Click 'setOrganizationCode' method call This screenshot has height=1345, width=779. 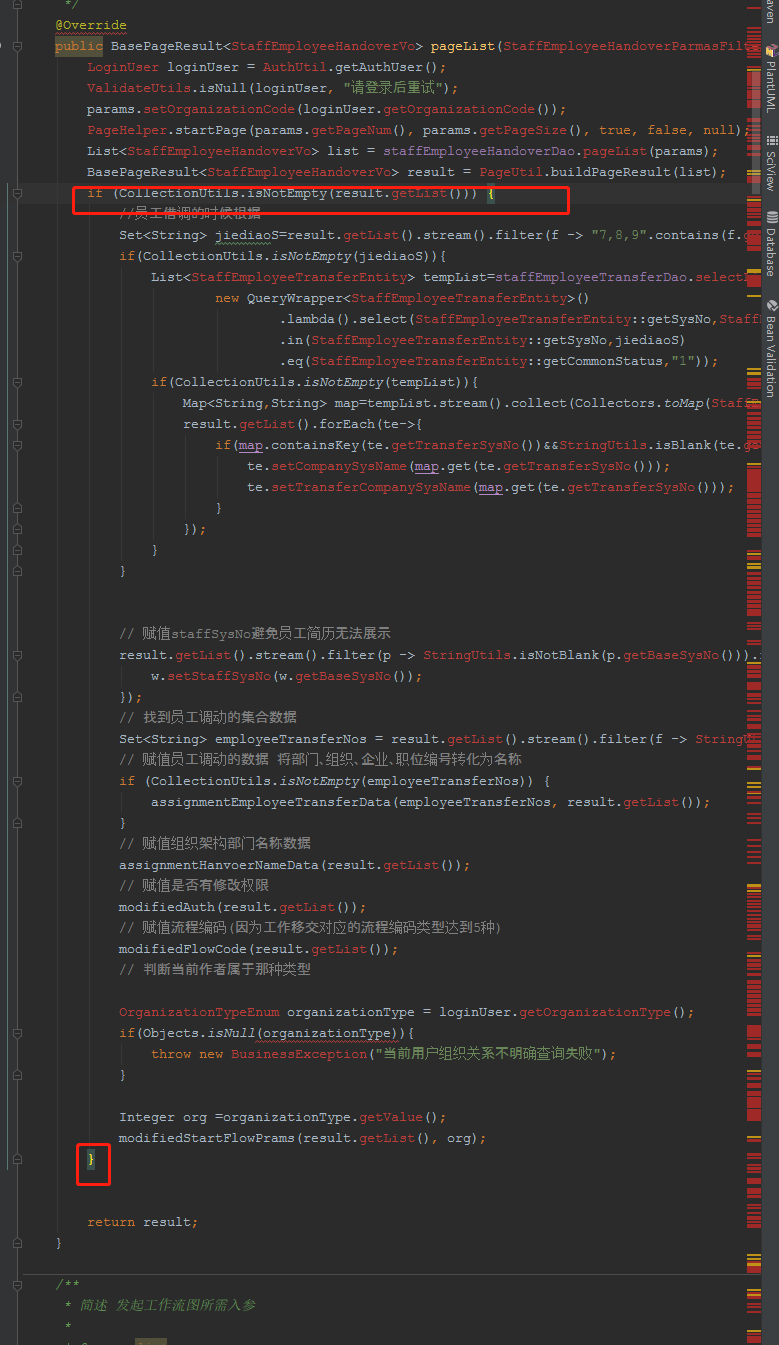[x=219, y=109]
